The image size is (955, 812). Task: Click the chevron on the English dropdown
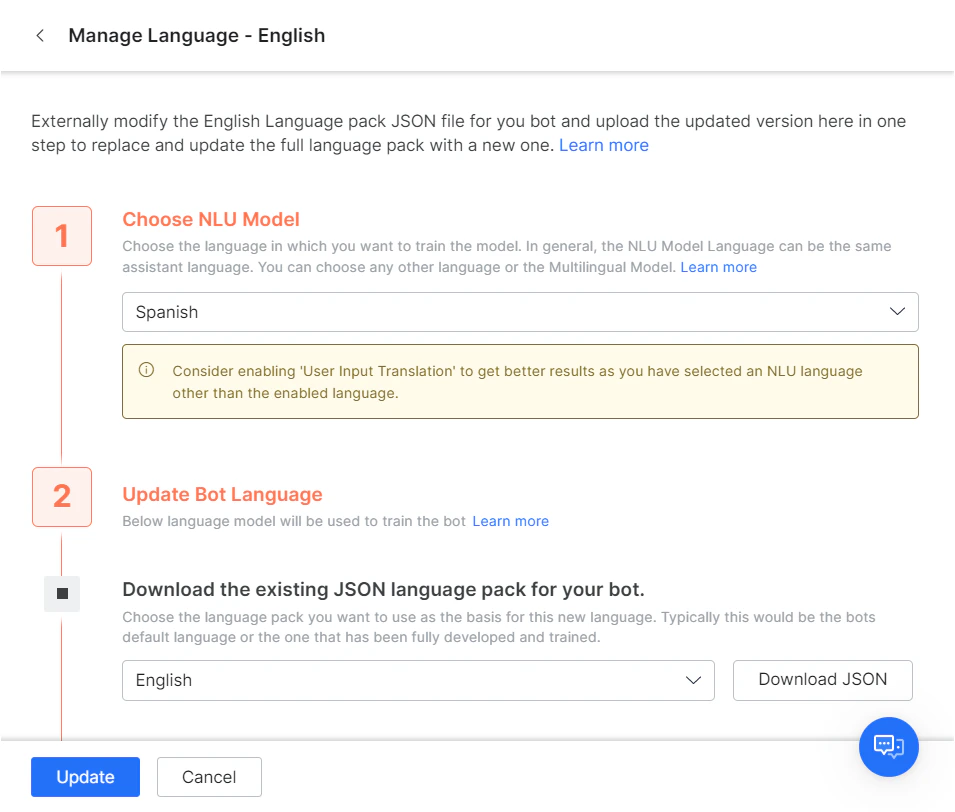click(693, 680)
